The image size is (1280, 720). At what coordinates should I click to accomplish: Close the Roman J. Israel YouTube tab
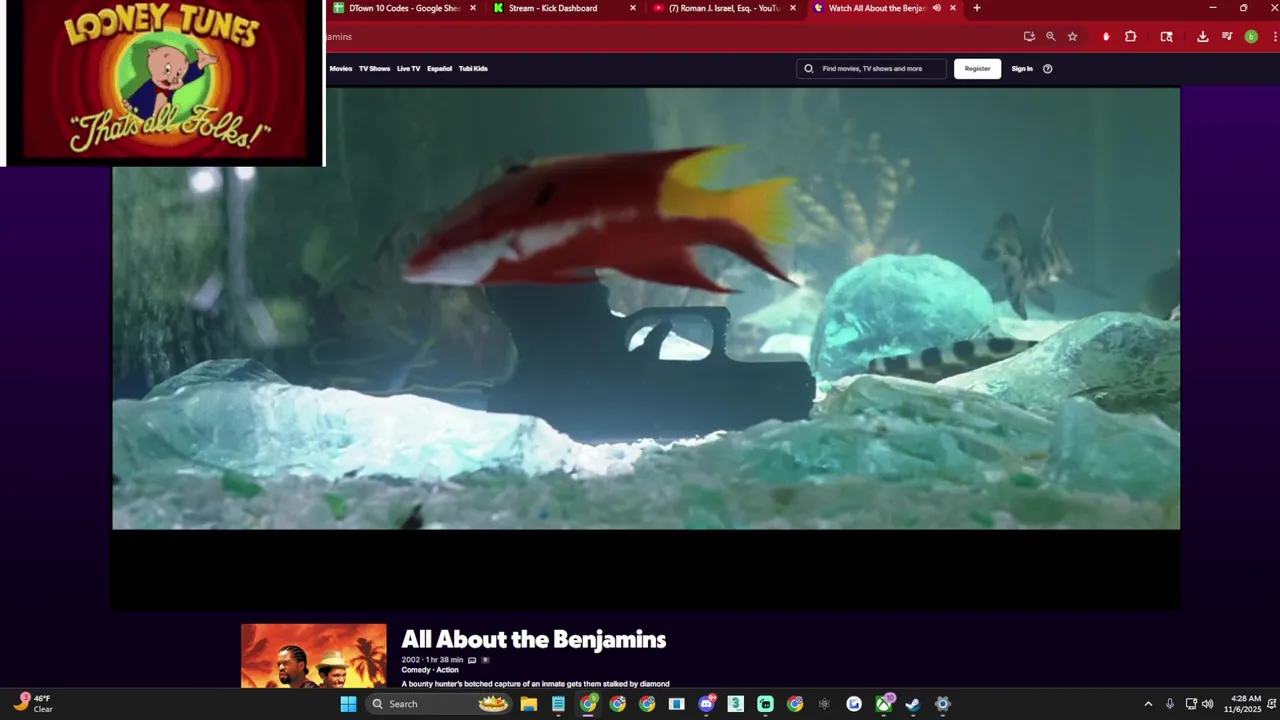tap(793, 8)
